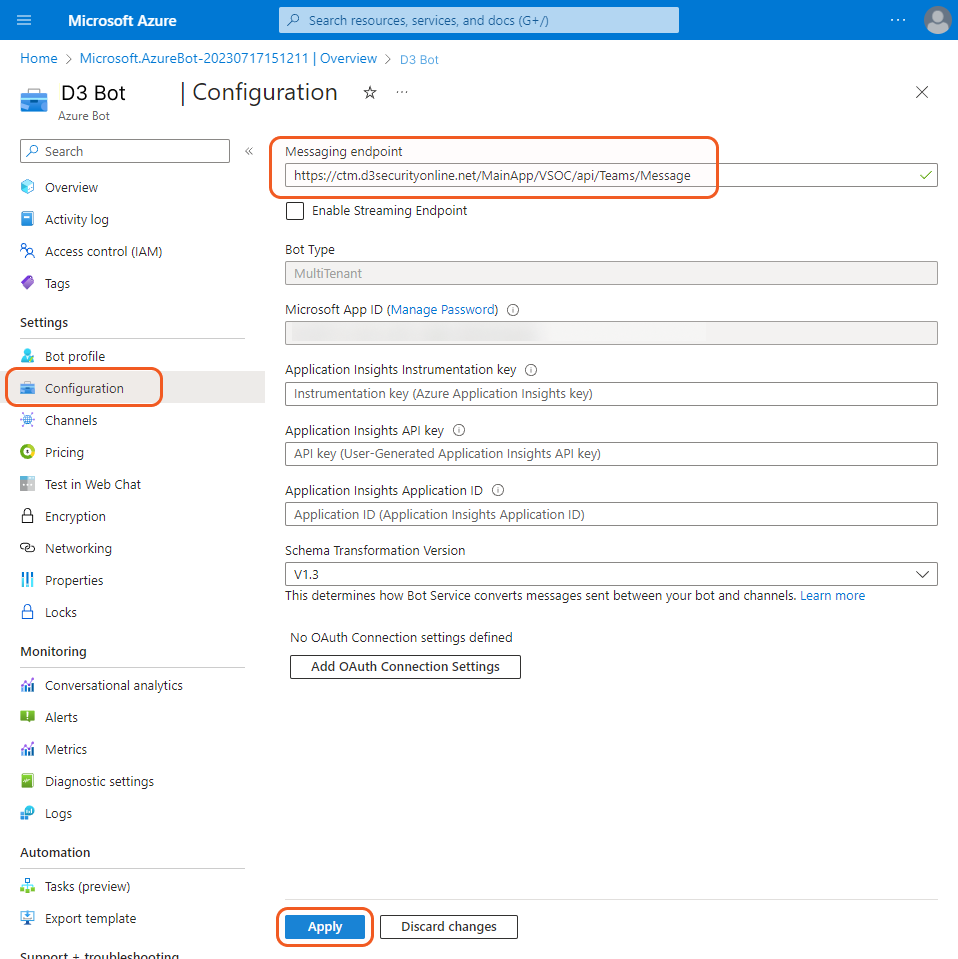Click the Export template icon

pyautogui.click(x=28, y=918)
